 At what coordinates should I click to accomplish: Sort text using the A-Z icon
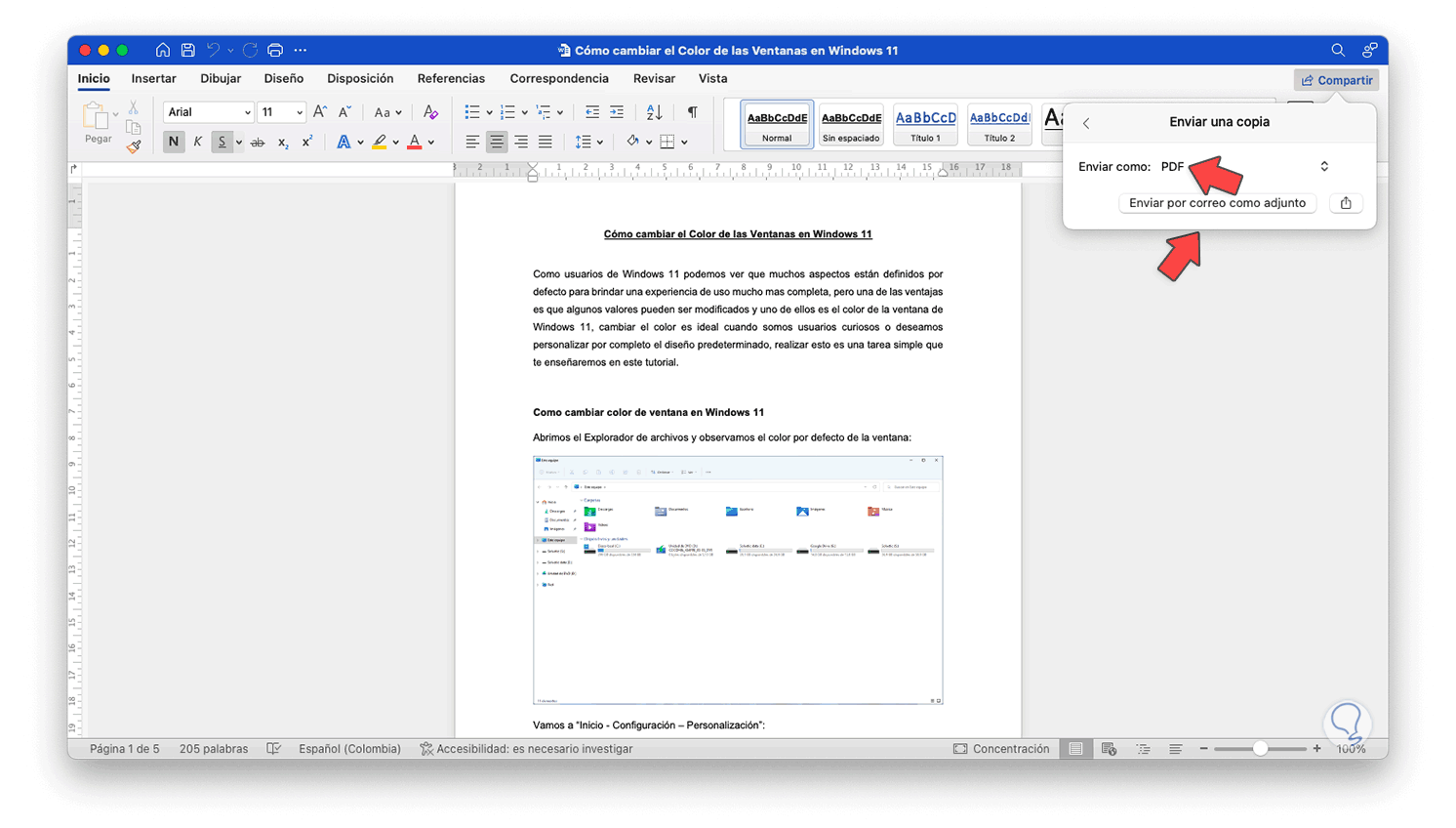click(655, 112)
